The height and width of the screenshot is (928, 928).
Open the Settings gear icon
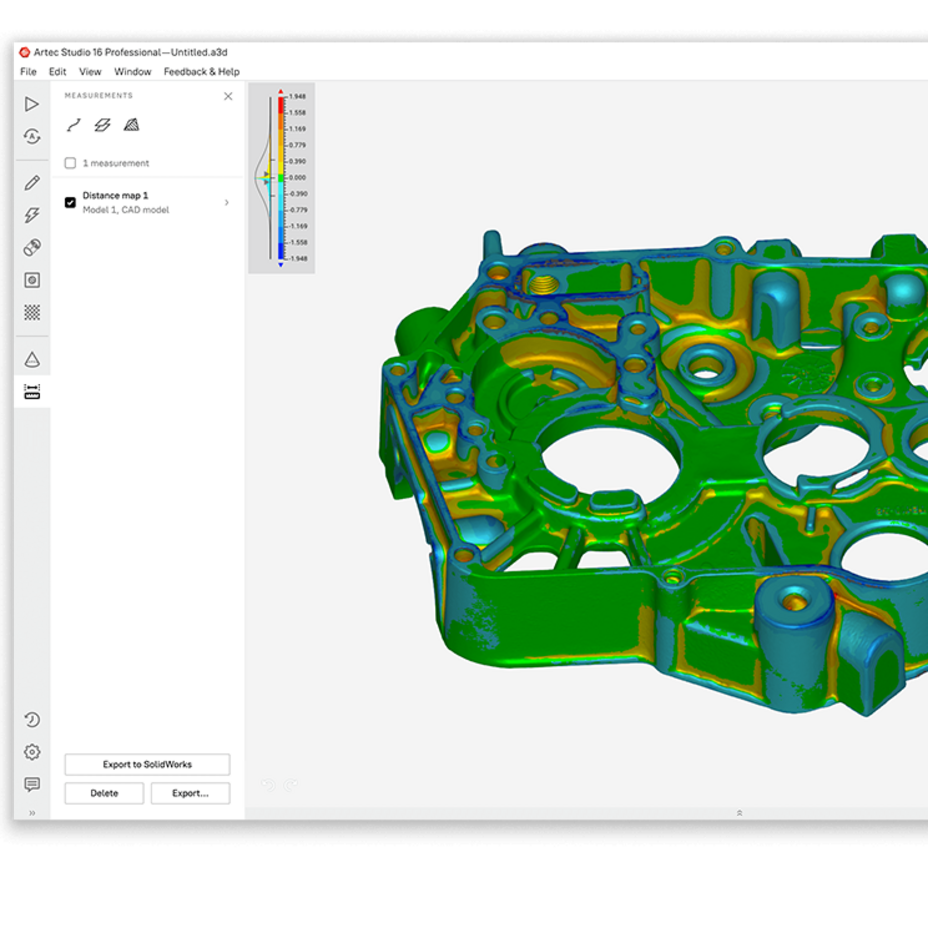coord(32,752)
